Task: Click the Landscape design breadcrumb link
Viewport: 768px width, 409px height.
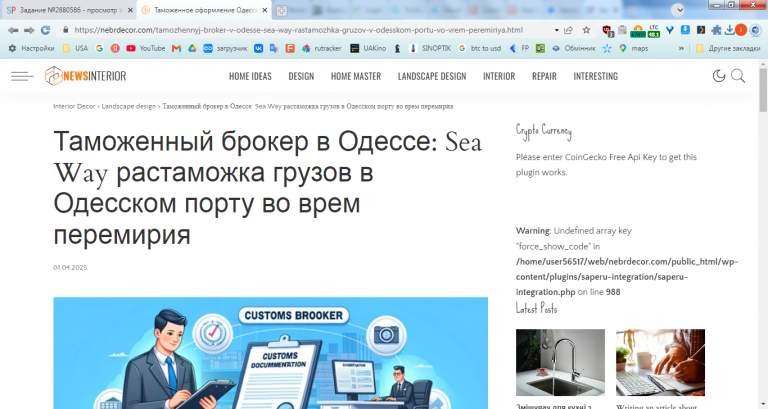Action: [128, 106]
